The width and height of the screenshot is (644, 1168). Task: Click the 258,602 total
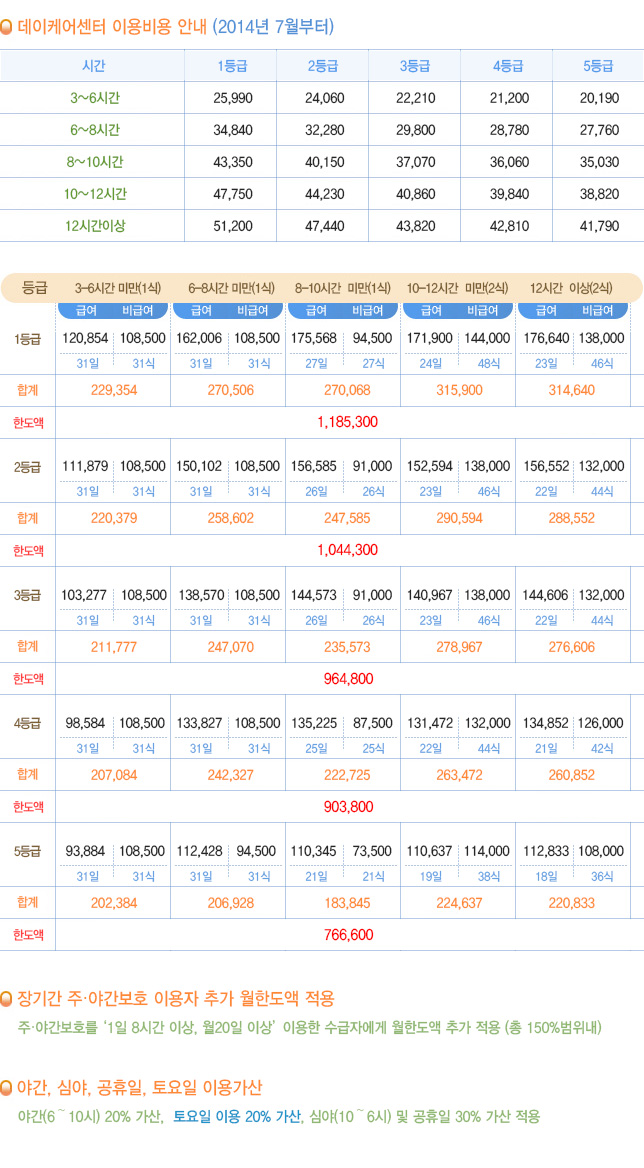coord(231,518)
